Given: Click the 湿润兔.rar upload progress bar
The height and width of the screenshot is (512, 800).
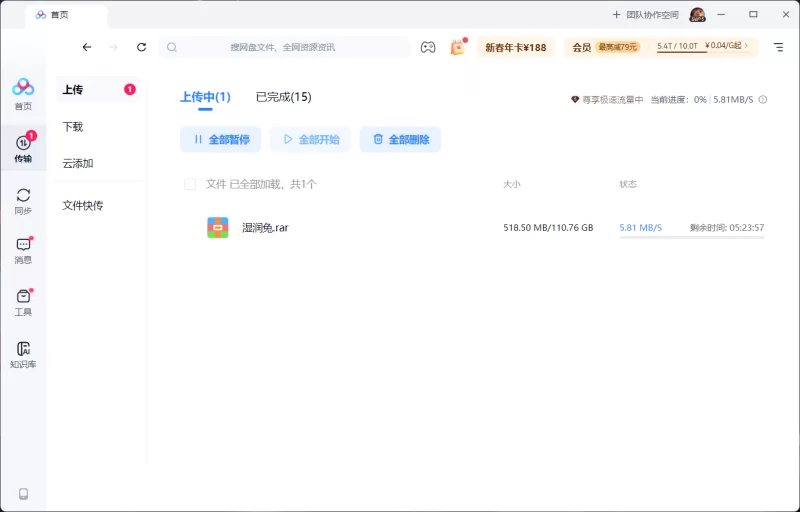Looking at the screenshot, I should (x=692, y=237).
